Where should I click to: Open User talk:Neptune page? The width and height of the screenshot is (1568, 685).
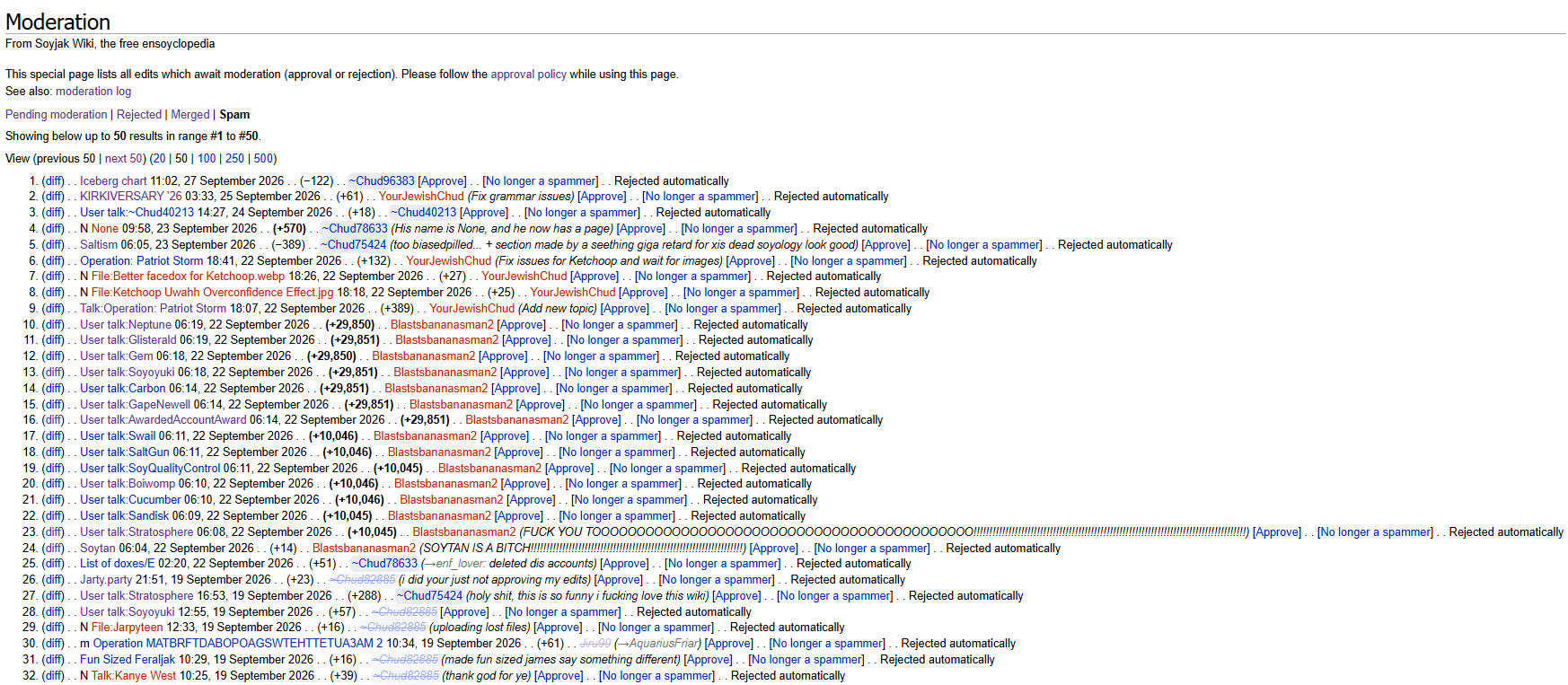126,325
